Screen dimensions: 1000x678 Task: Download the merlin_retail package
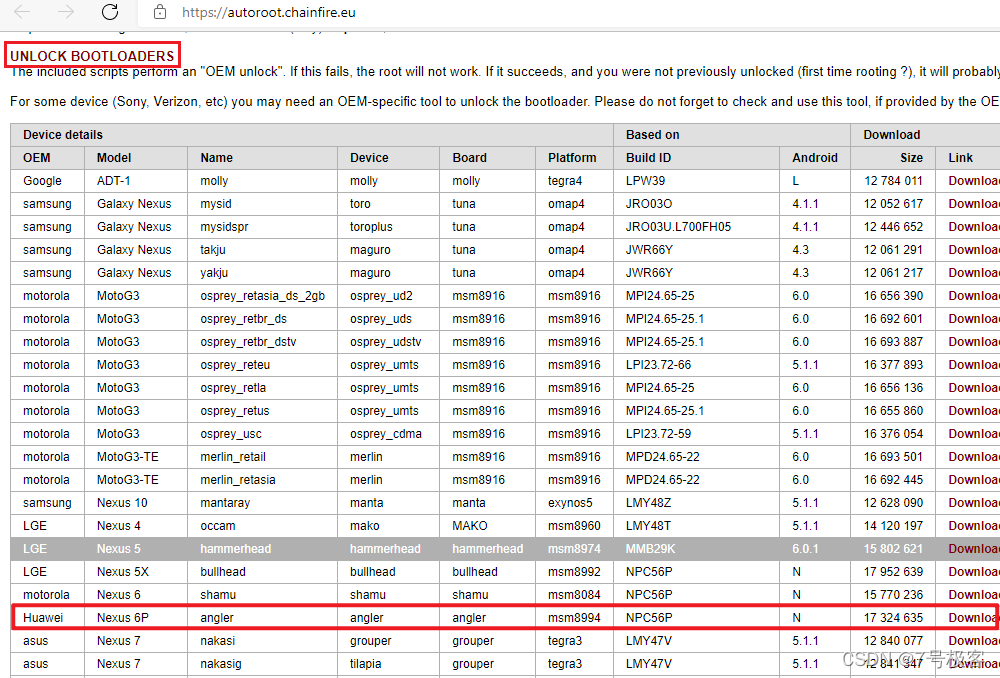point(974,456)
